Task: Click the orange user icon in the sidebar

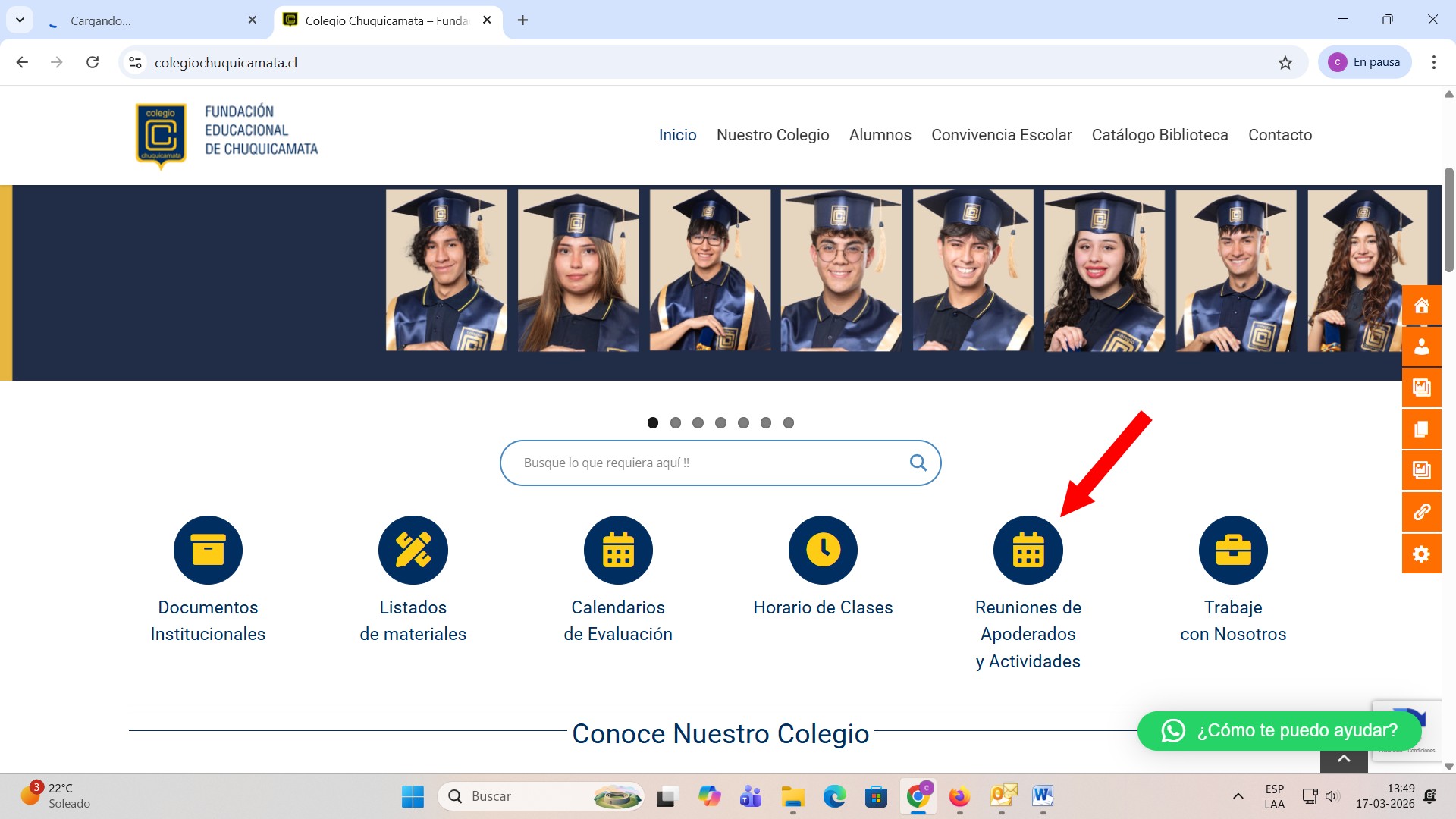Action: pyautogui.click(x=1421, y=347)
